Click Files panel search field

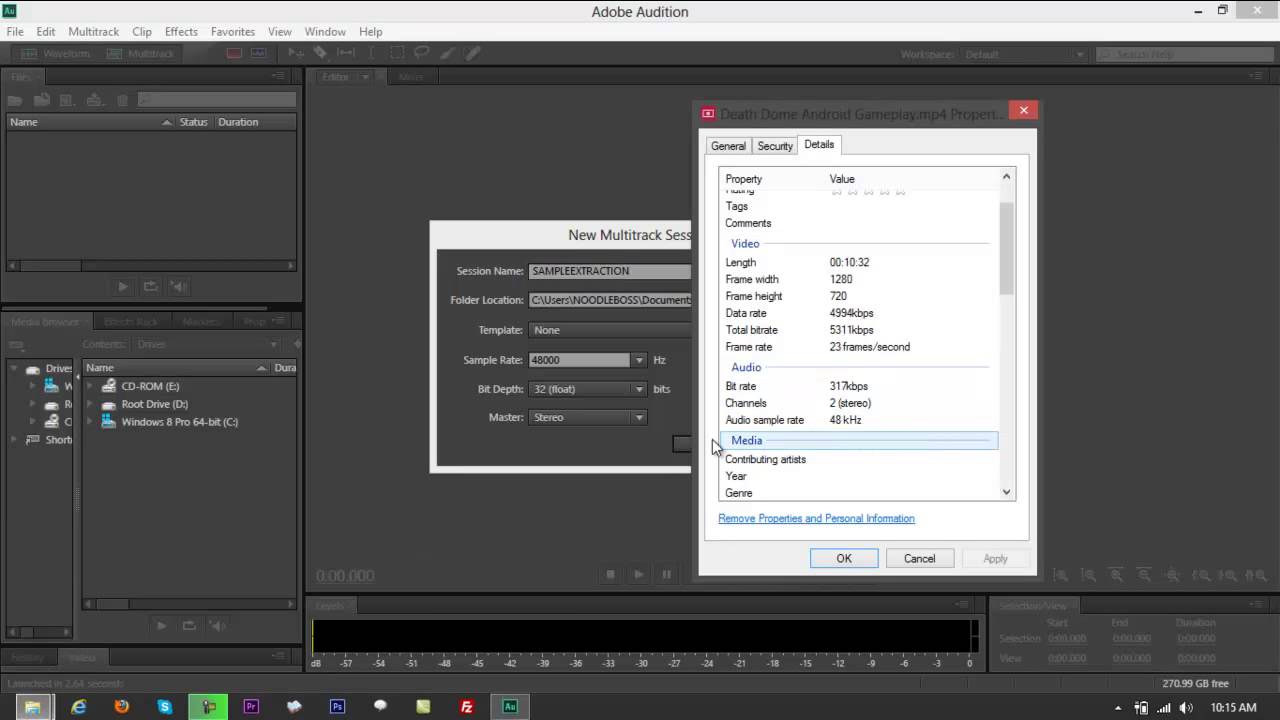pos(217,100)
